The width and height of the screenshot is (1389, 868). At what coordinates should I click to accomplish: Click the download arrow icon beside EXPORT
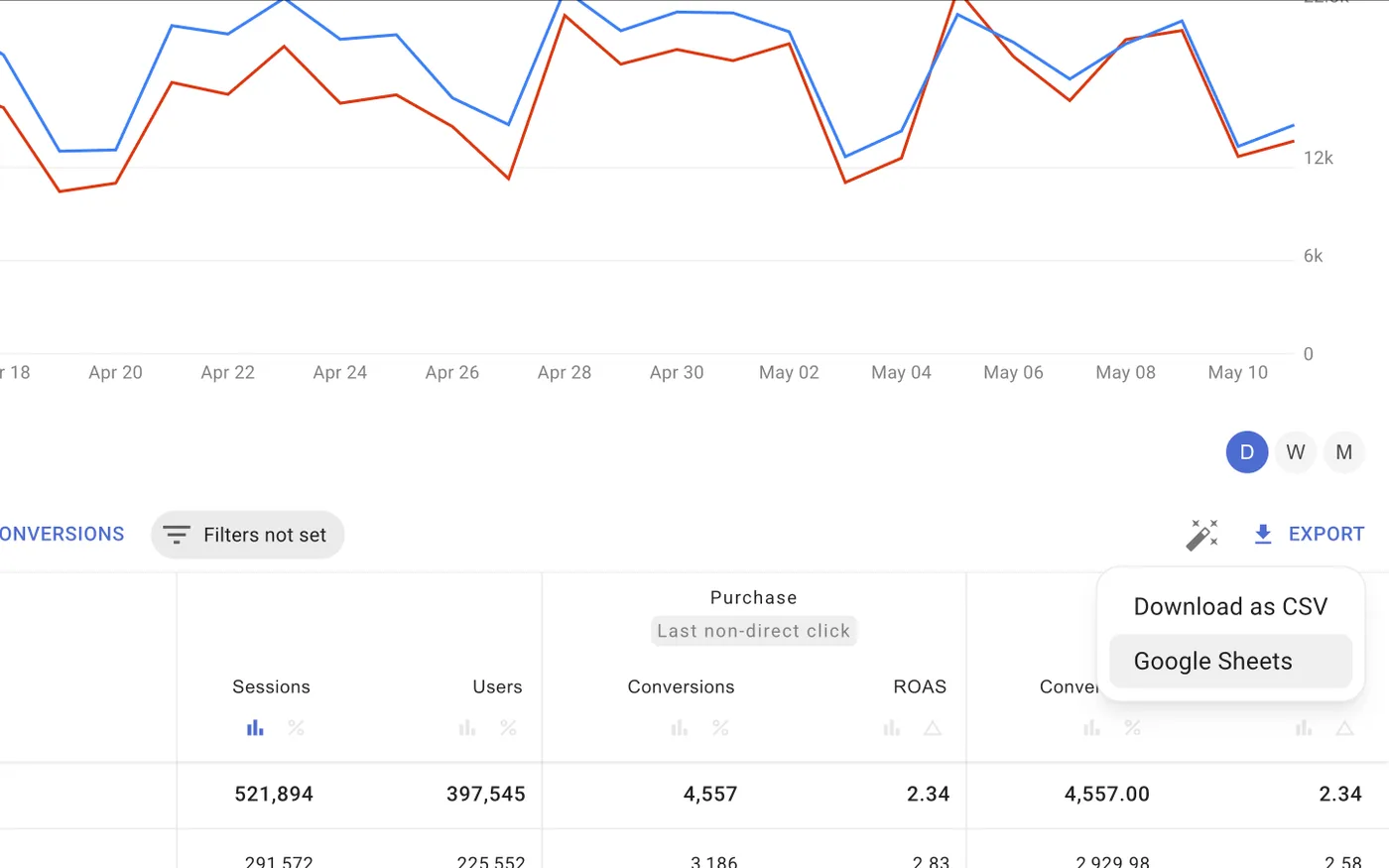point(1262,534)
